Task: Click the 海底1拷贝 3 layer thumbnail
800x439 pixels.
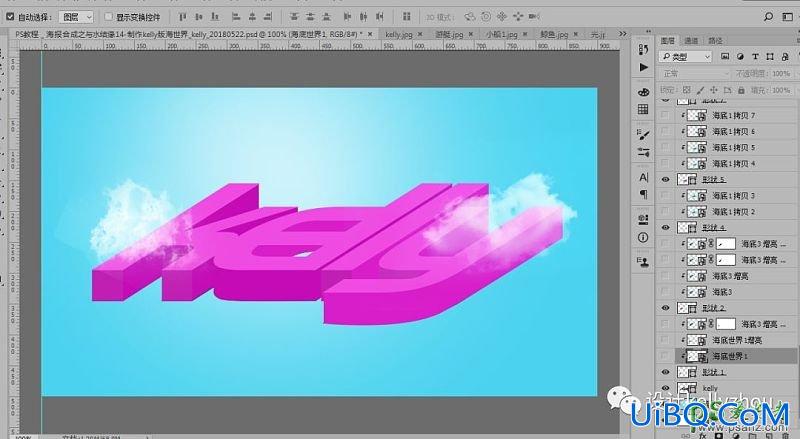Action: click(696, 196)
